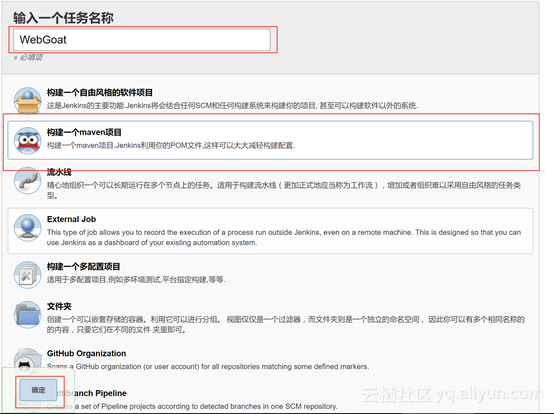Screen dimensions: 554x414
Task: Confirm with the 确定 button
Action: point(38,390)
